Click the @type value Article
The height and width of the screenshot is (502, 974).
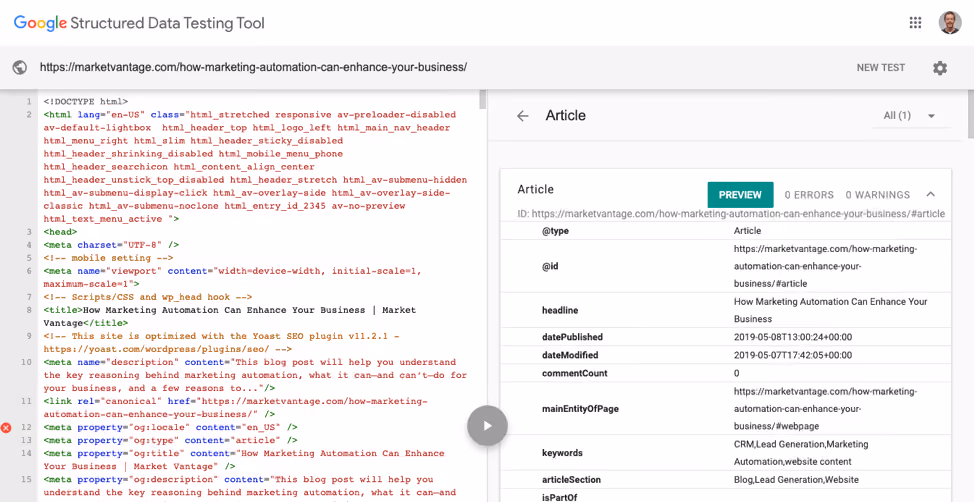click(747, 230)
